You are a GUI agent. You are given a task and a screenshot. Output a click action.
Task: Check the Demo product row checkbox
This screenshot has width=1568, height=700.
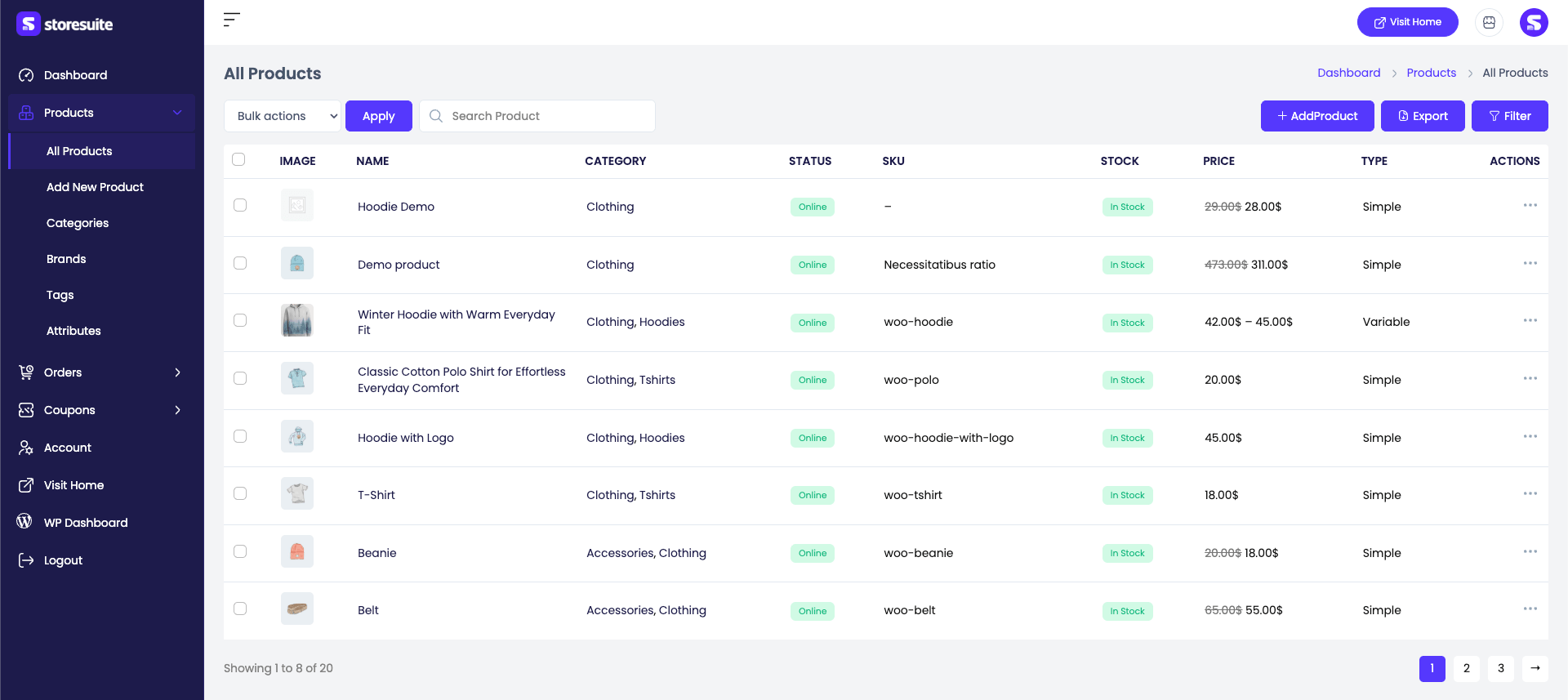tap(240, 263)
